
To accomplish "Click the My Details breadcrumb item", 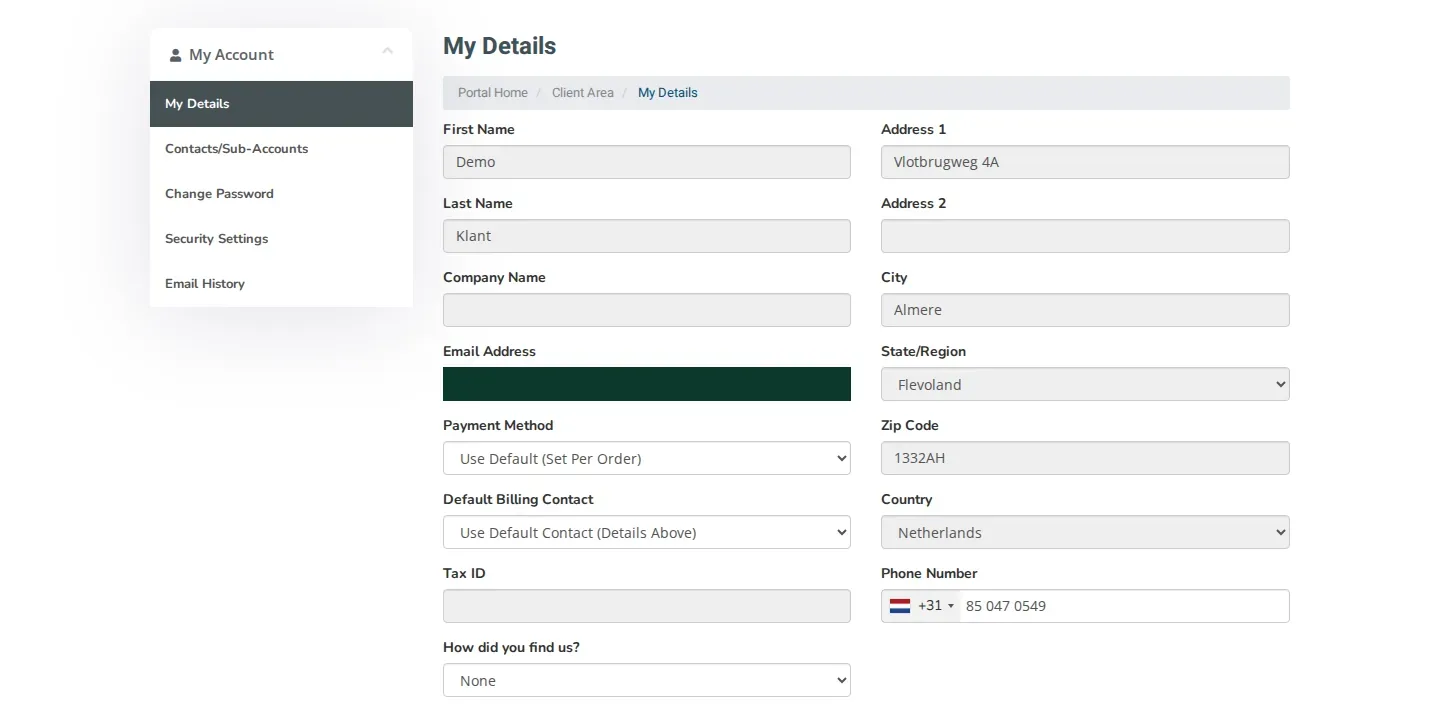I will click(668, 93).
